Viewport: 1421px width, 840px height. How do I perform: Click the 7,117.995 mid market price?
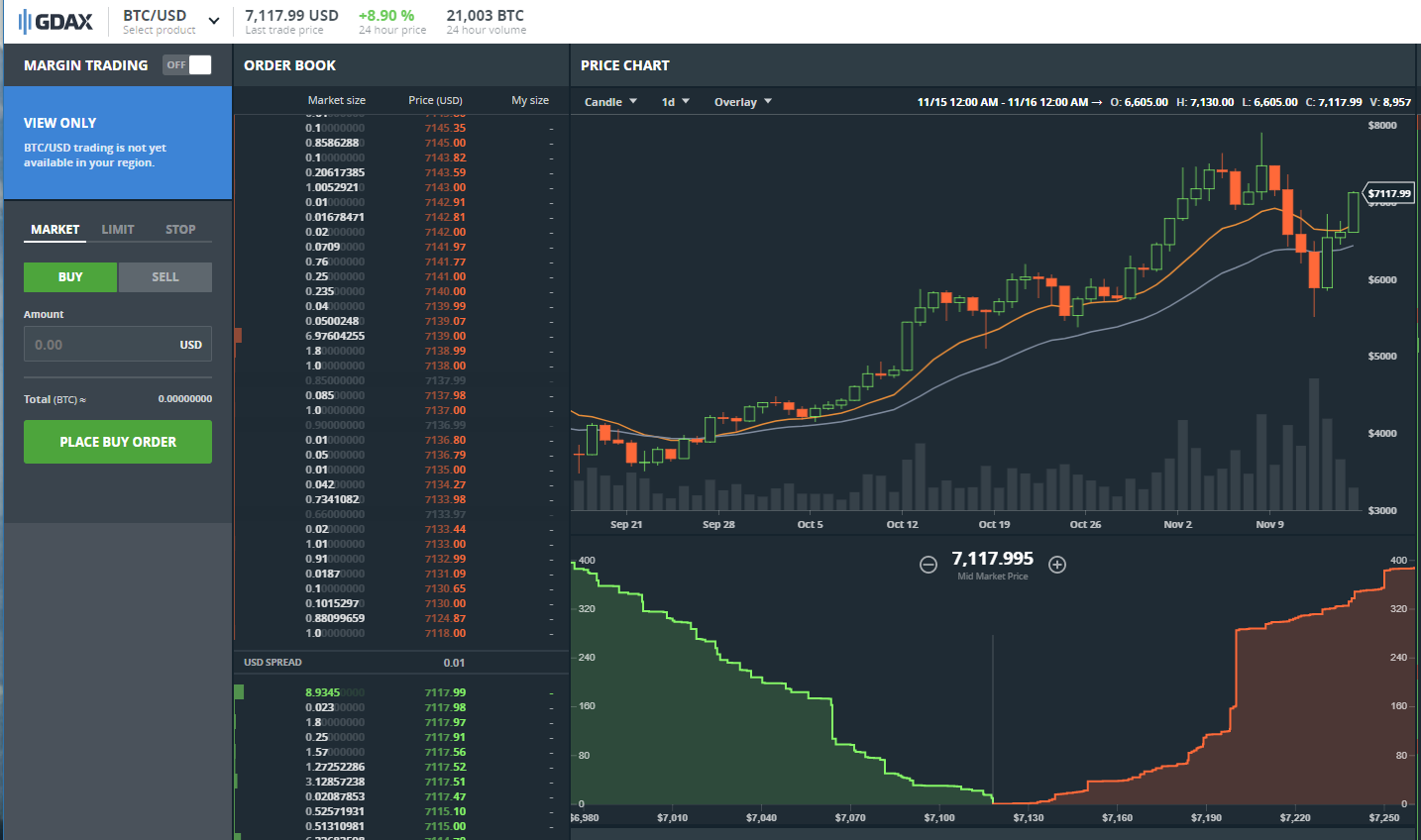[x=992, y=559]
